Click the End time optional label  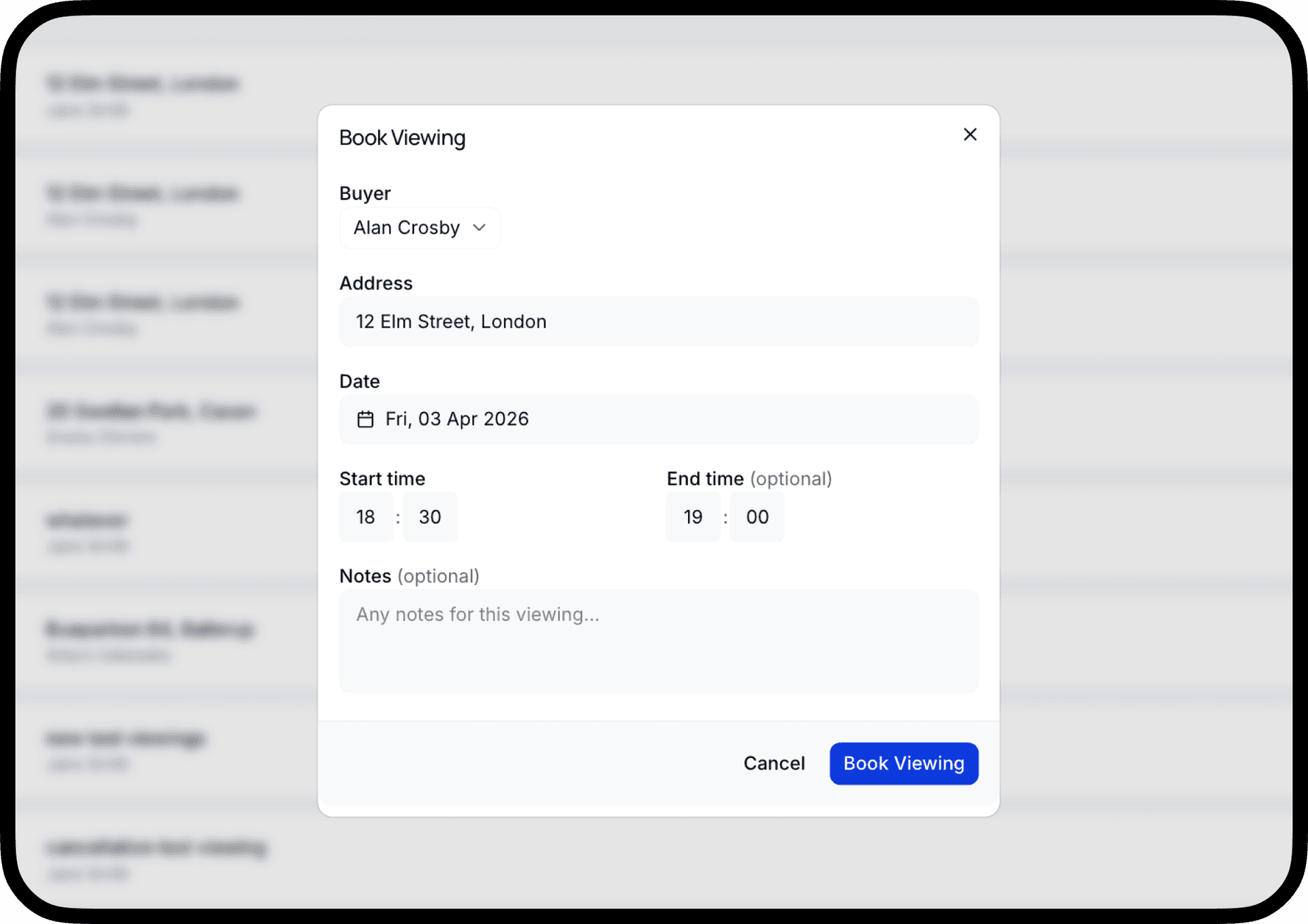tap(748, 479)
